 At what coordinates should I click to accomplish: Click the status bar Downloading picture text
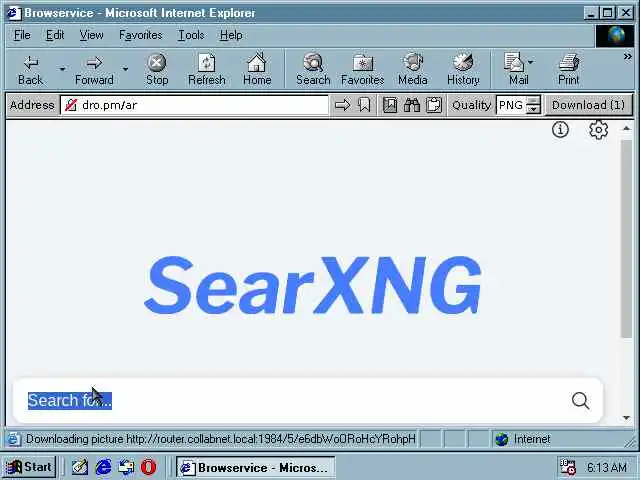point(220,439)
